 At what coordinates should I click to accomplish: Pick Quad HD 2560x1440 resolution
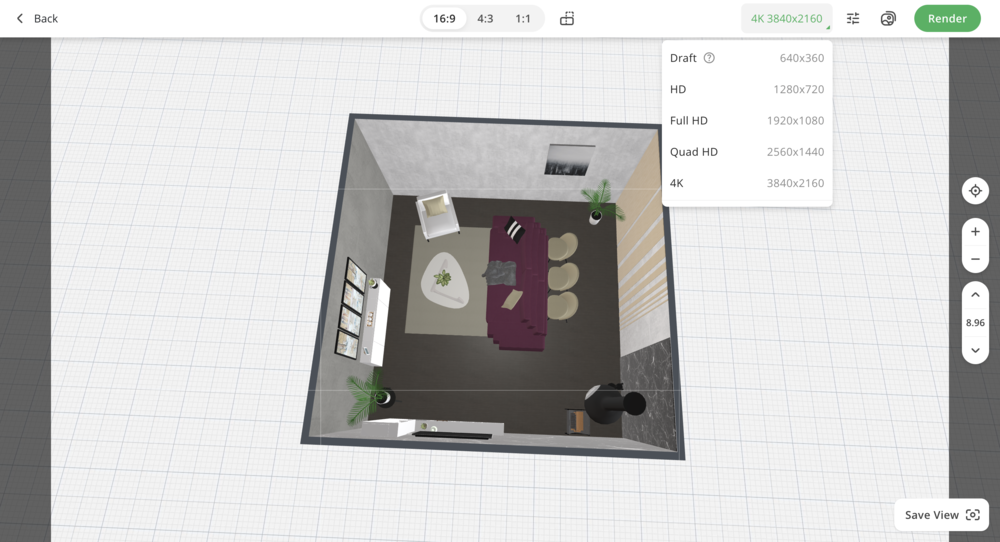(747, 152)
